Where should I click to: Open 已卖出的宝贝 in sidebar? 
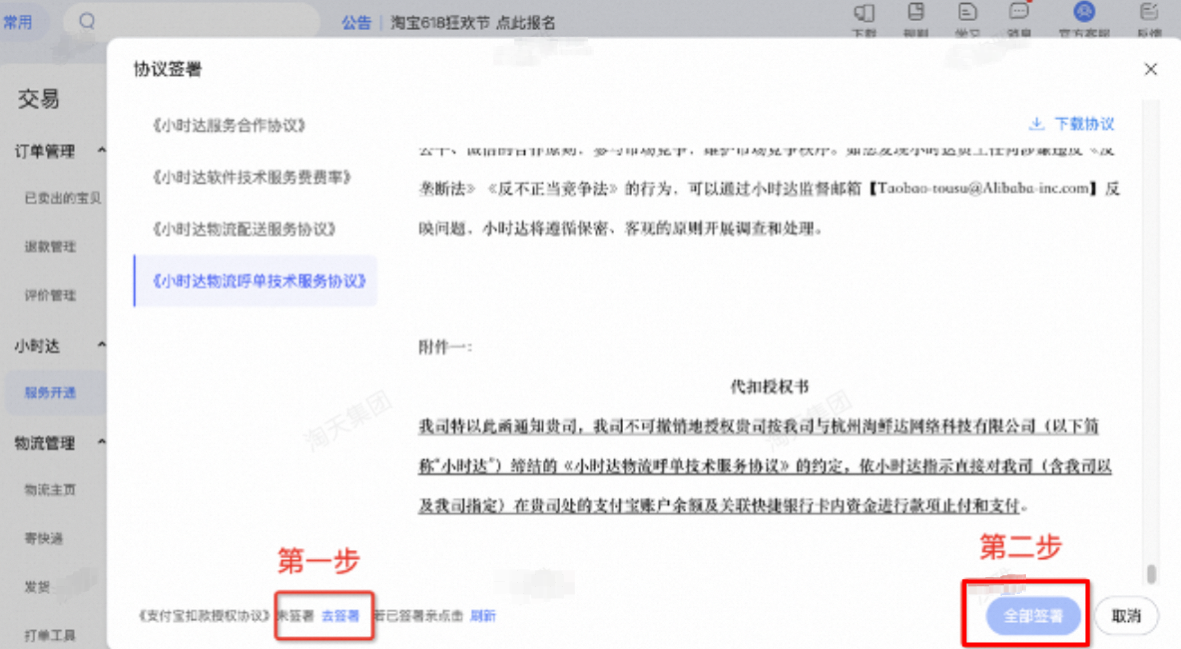click(63, 198)
